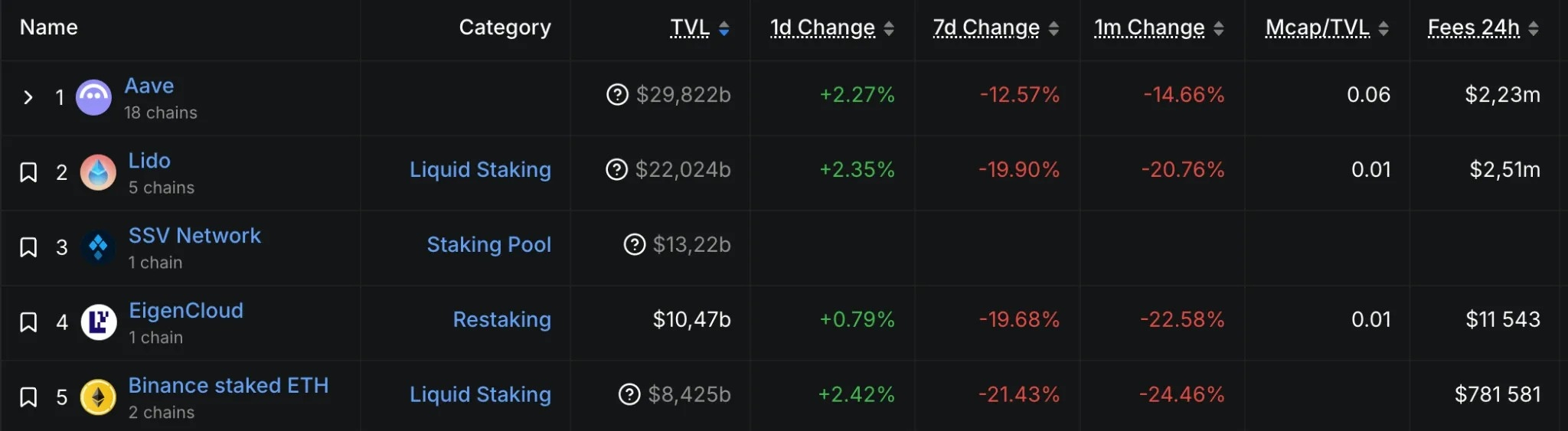The image size is (1568, 431).
Task: Click the SSV Network logo icon
Action: (99, 247)
